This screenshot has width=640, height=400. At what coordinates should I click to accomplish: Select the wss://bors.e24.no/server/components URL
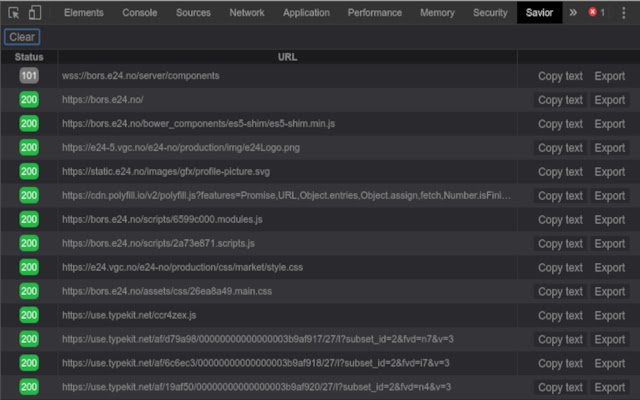click(141, 76)
